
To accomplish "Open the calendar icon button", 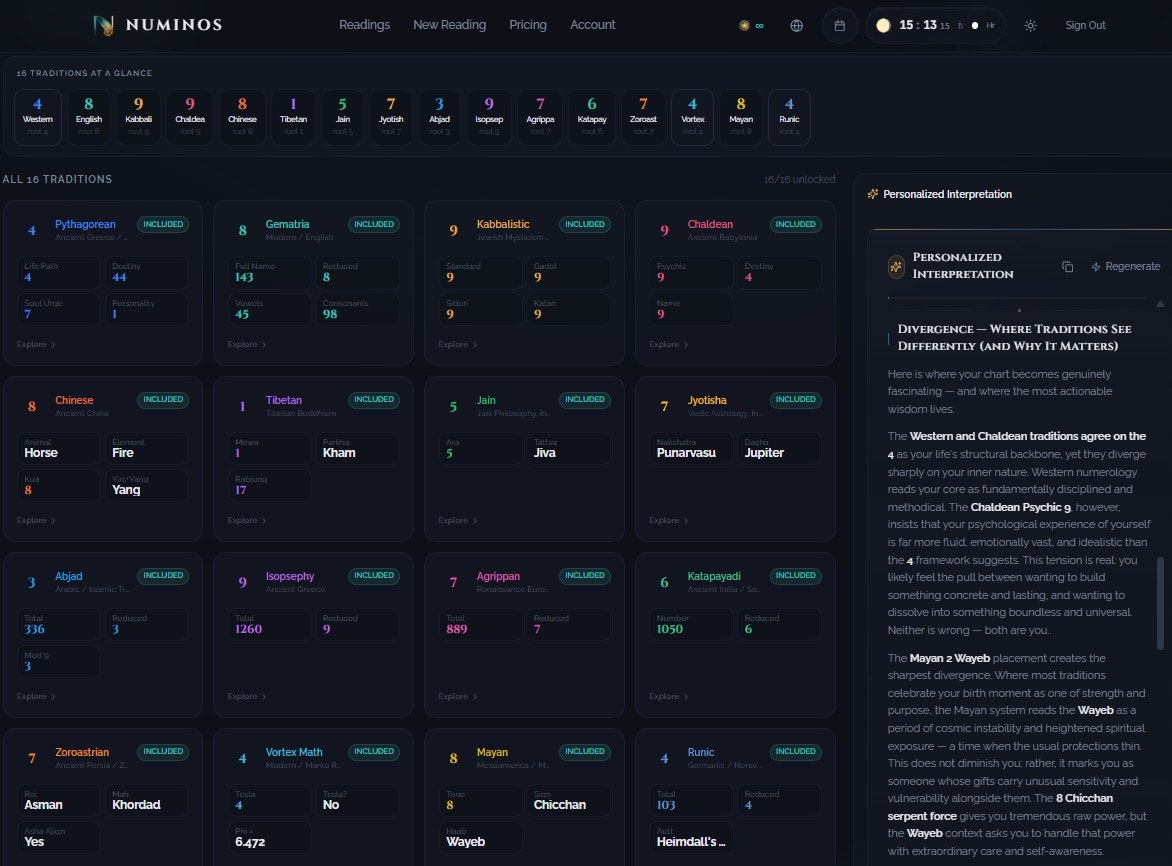I will tap(839, 25).
